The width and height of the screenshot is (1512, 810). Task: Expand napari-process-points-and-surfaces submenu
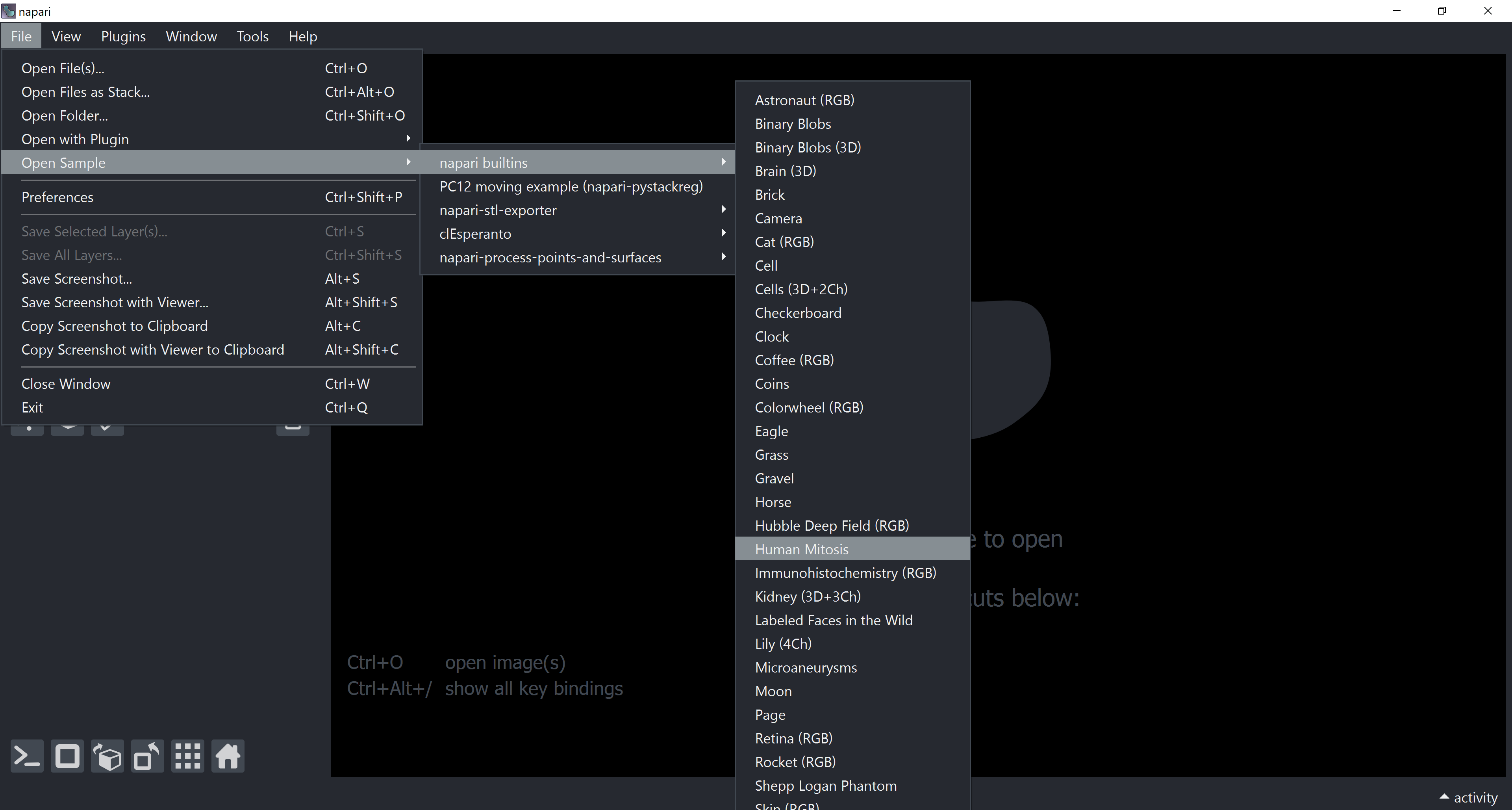578,257
